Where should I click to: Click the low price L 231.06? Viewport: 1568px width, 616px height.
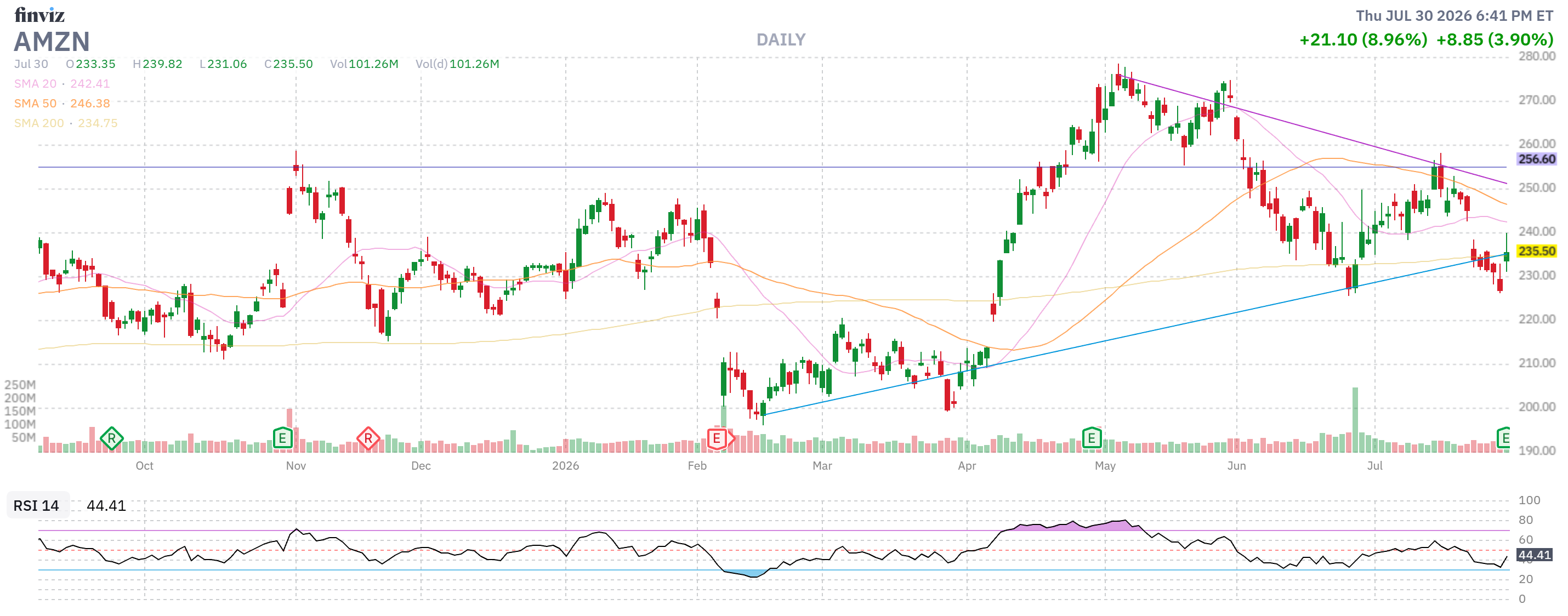[x=223, y=64]
